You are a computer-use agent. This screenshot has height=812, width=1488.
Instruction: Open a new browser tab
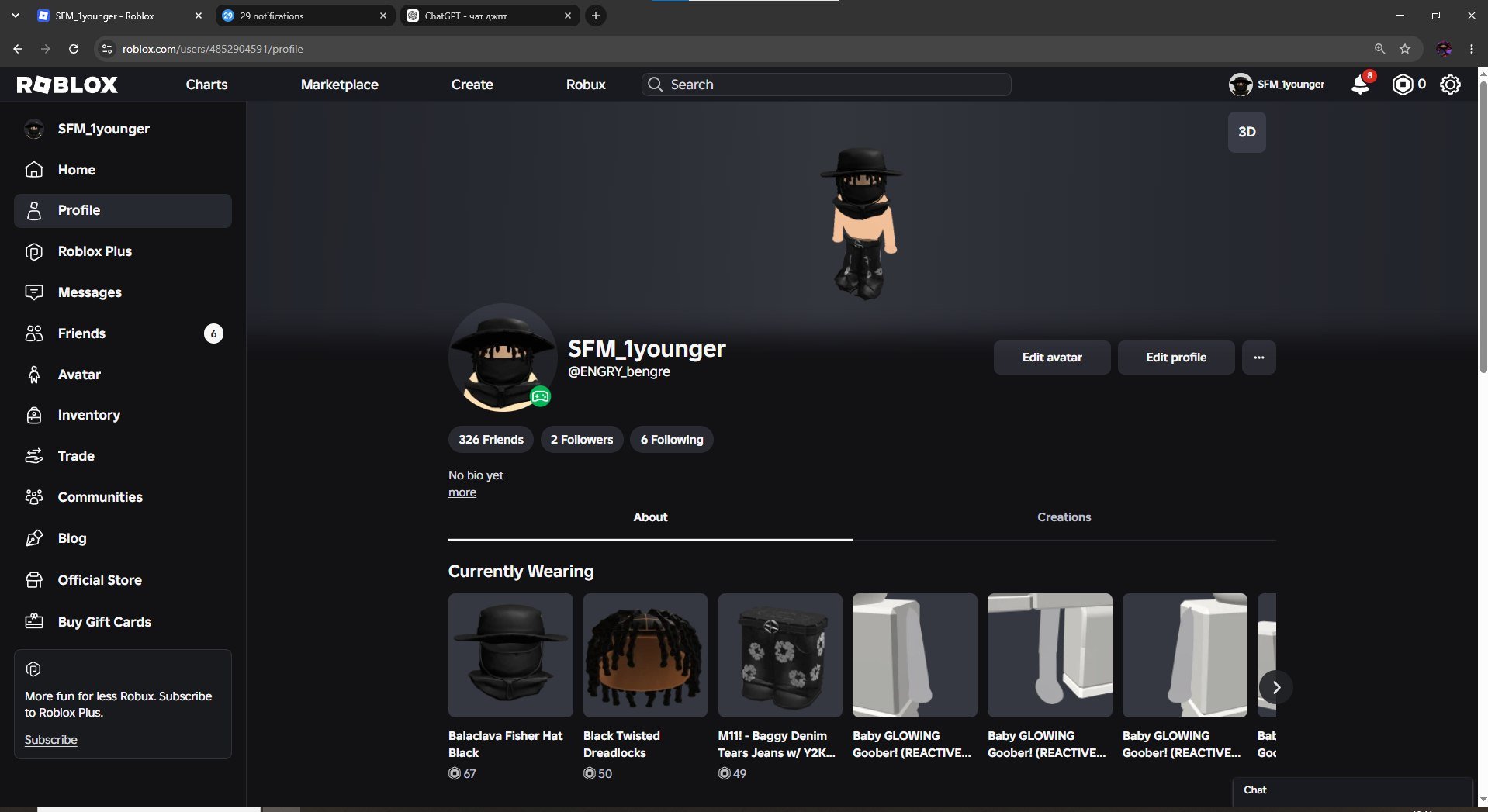click(x=596, y=16)
